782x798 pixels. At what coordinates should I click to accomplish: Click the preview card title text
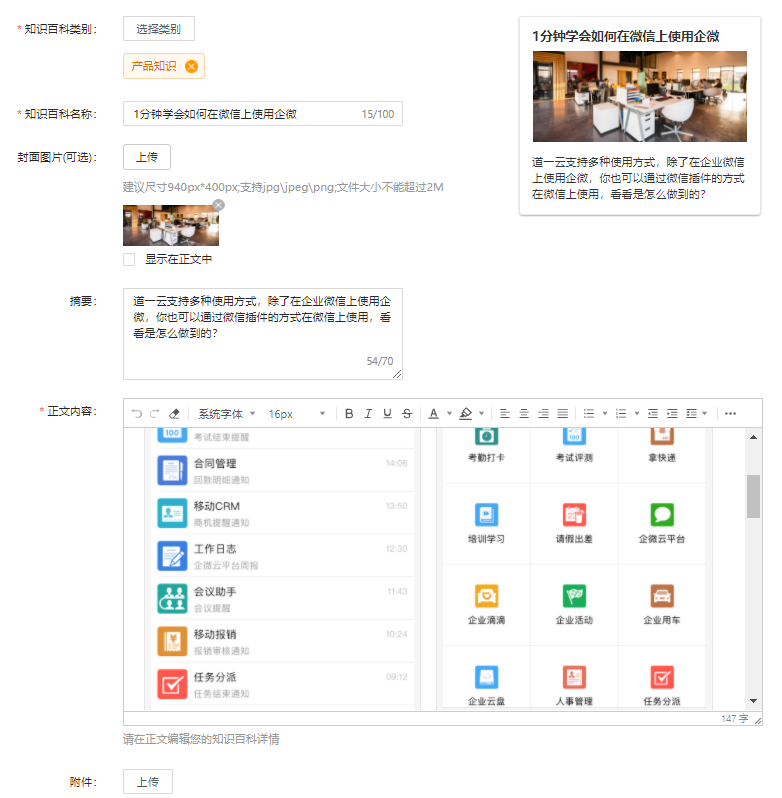[625, 36]
